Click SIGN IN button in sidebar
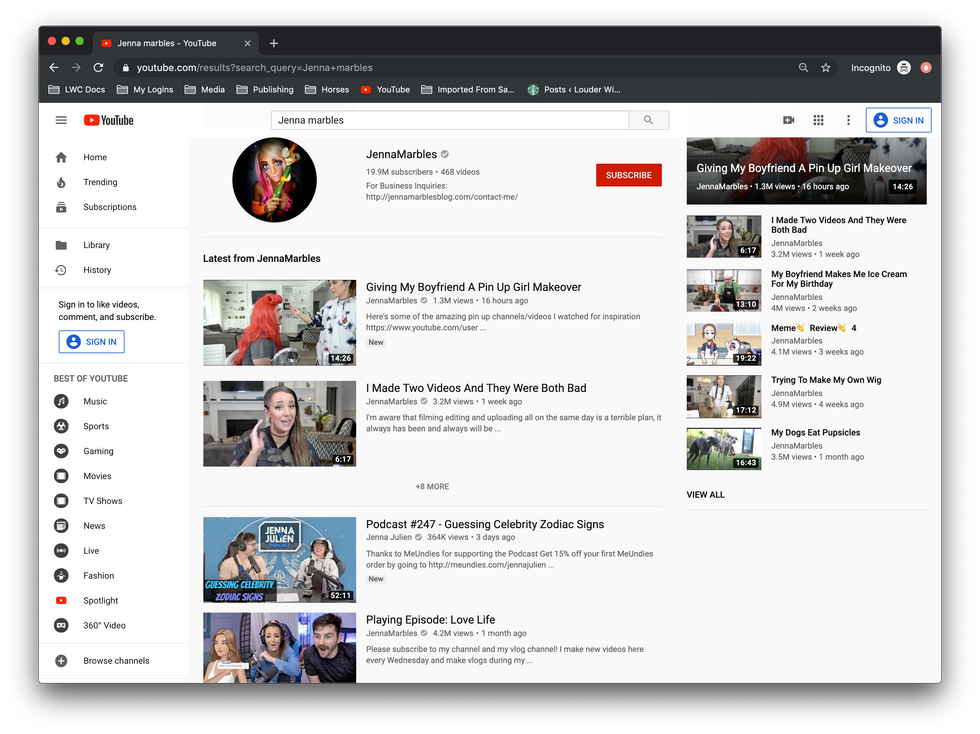Screen dimensions: 980x734 (92, 342)
